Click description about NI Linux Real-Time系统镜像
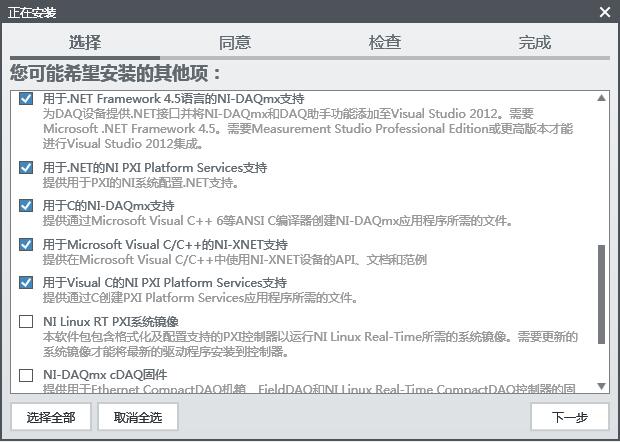Viewport: 620px width, 442px height. tap(310, 344)
